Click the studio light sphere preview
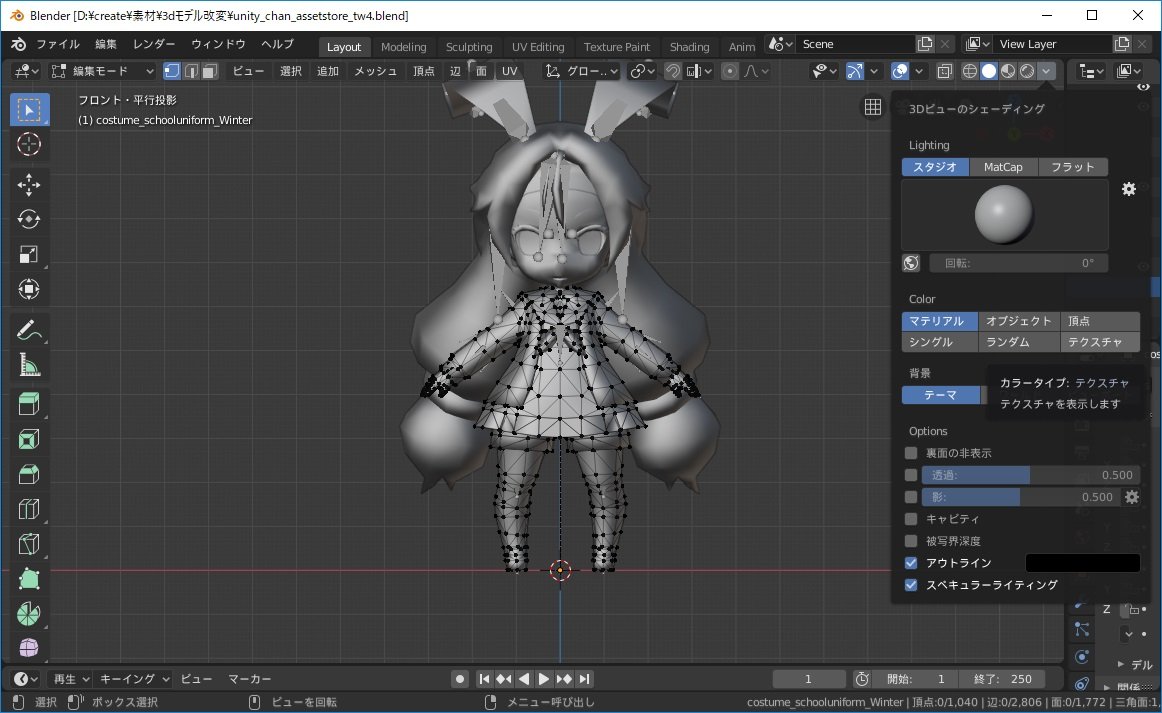 (1004, 215)
